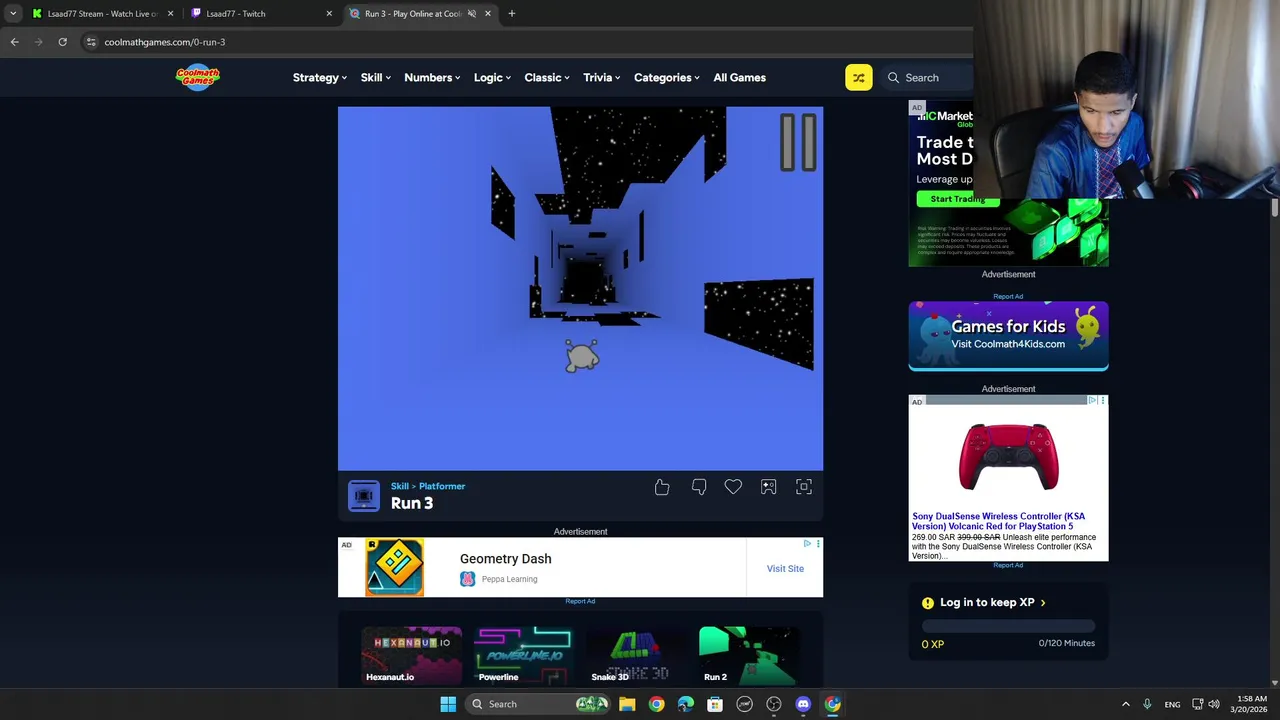Click Start Trading on the markets ad

pos(958,199)
